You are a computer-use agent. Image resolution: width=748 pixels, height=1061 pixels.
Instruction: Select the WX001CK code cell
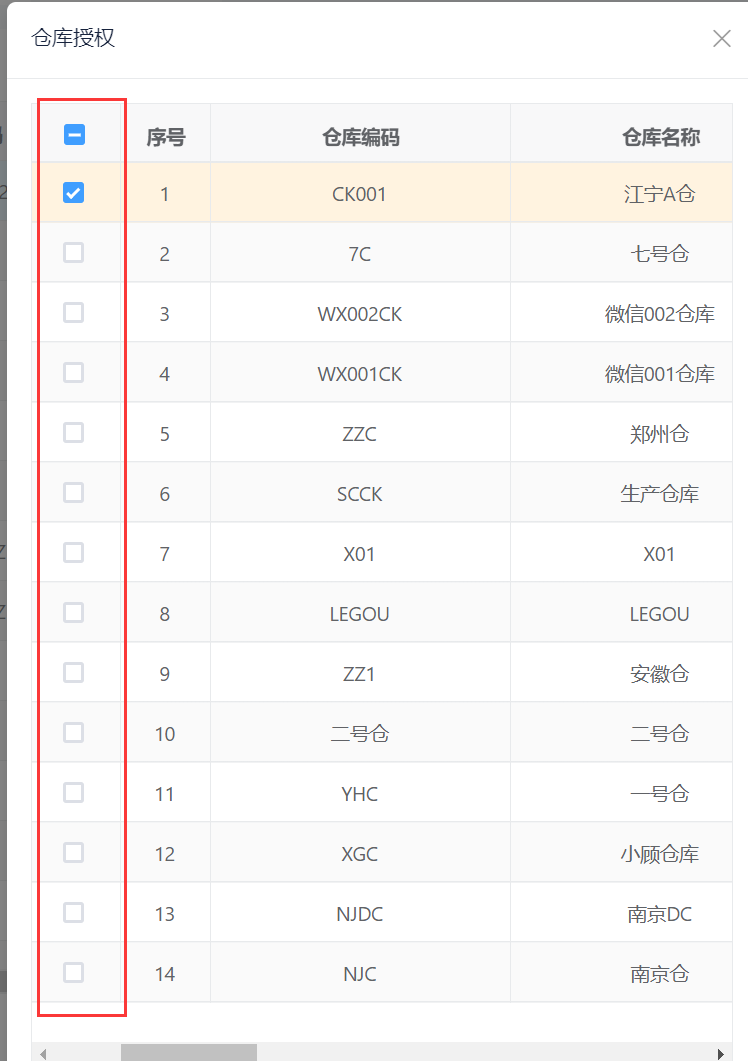coord(359,374)
